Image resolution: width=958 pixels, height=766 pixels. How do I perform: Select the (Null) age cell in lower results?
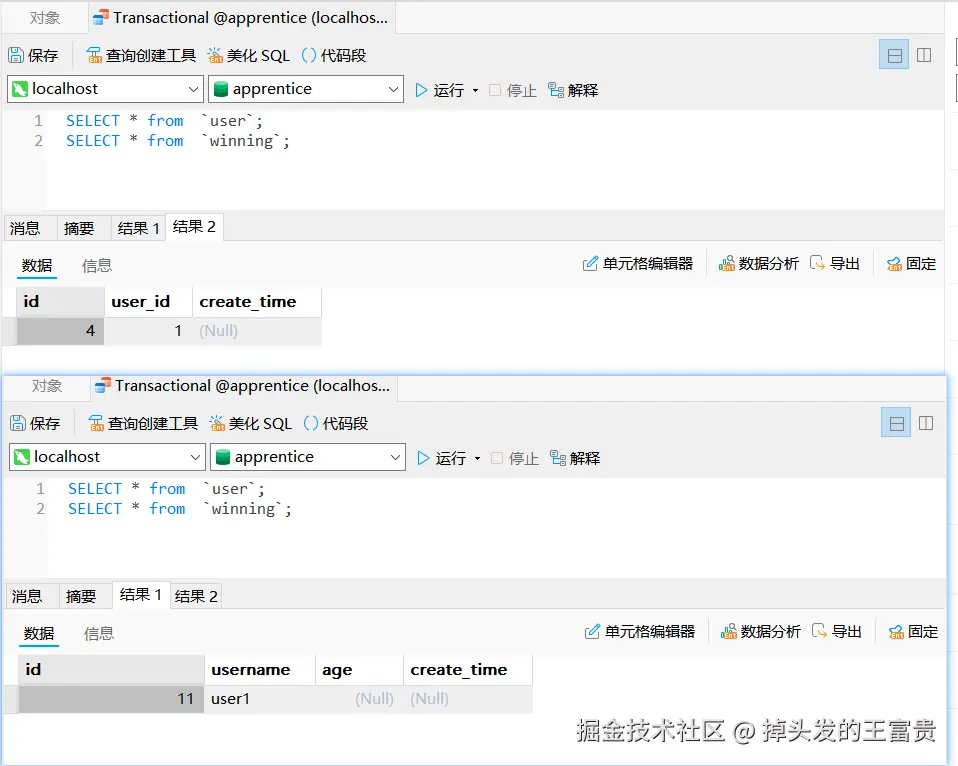pos(359,699)
